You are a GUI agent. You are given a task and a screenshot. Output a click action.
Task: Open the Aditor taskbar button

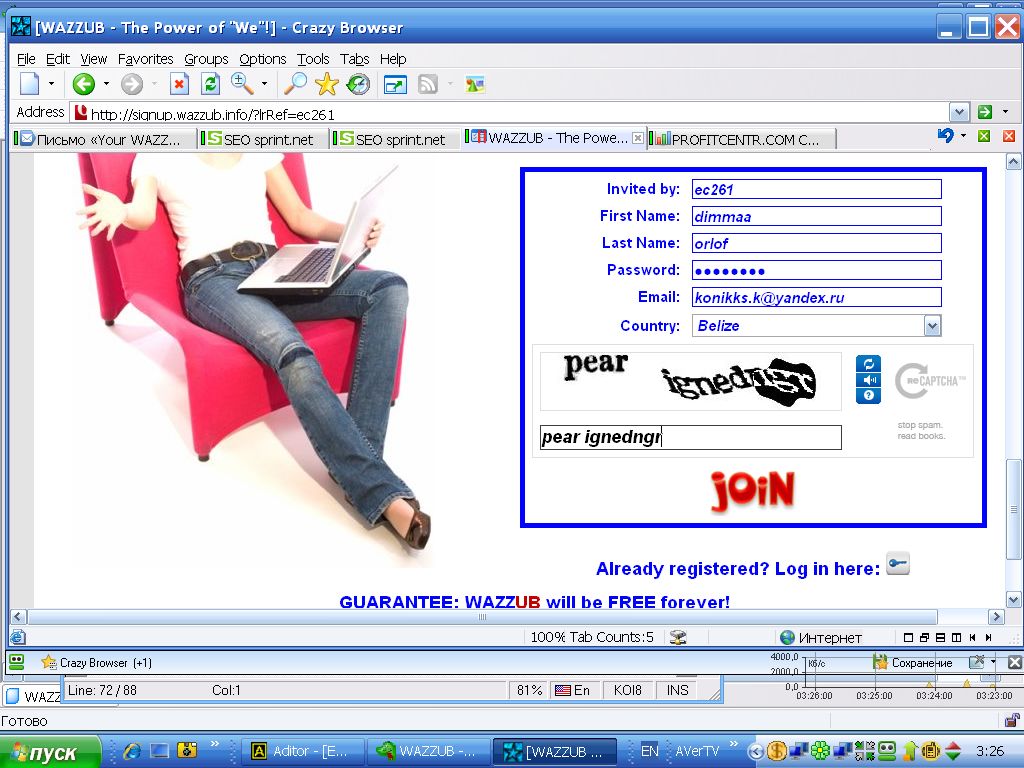[300, 752]
